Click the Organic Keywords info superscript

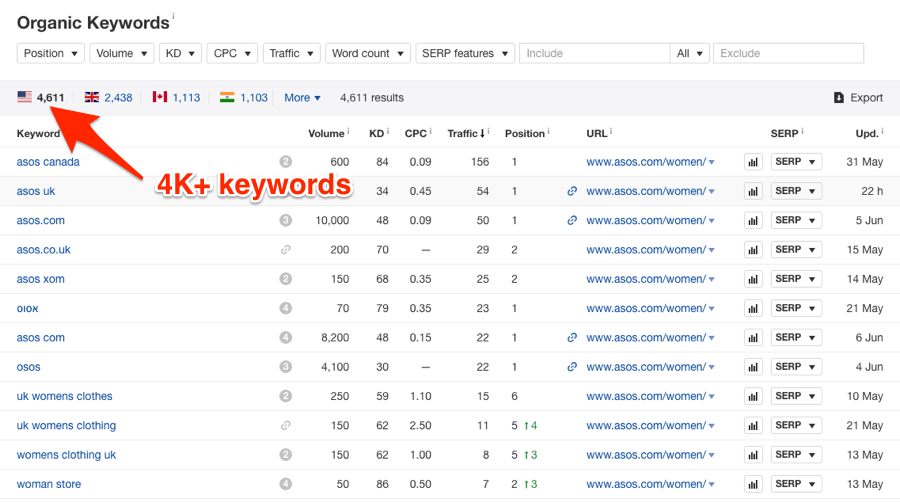[x=173, y=16]
